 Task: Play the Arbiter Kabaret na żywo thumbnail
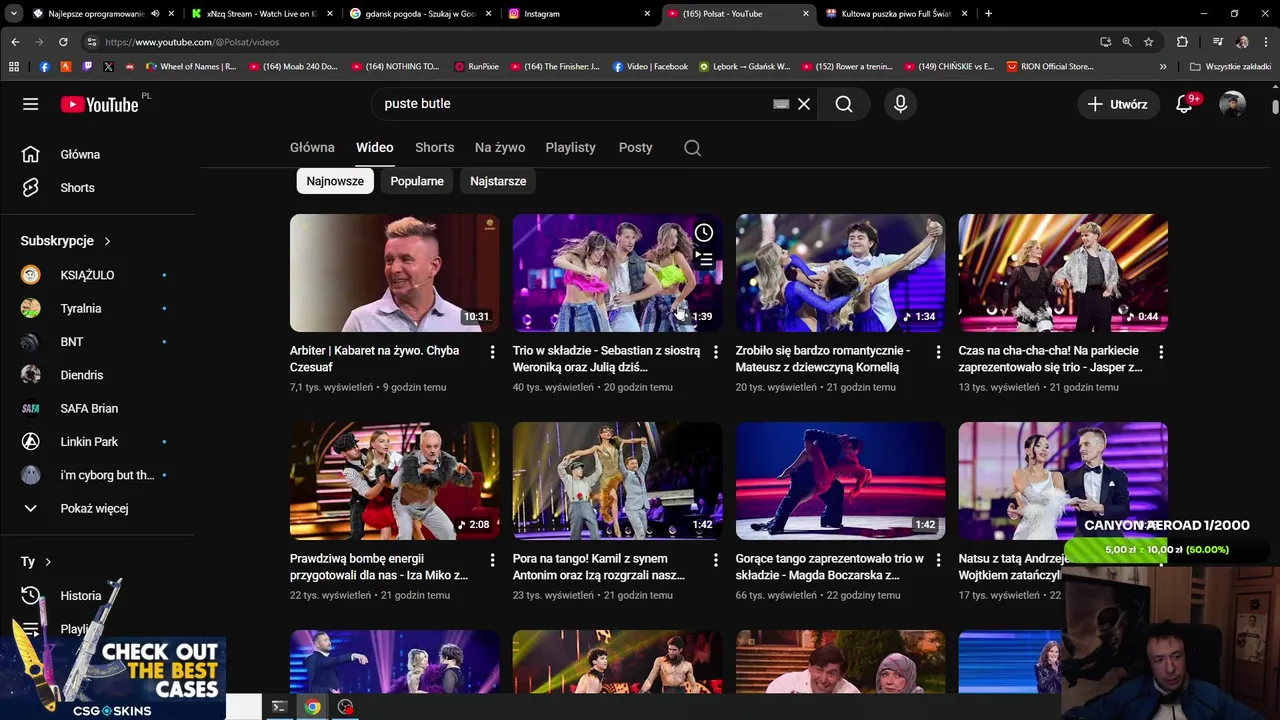point(394,273)
